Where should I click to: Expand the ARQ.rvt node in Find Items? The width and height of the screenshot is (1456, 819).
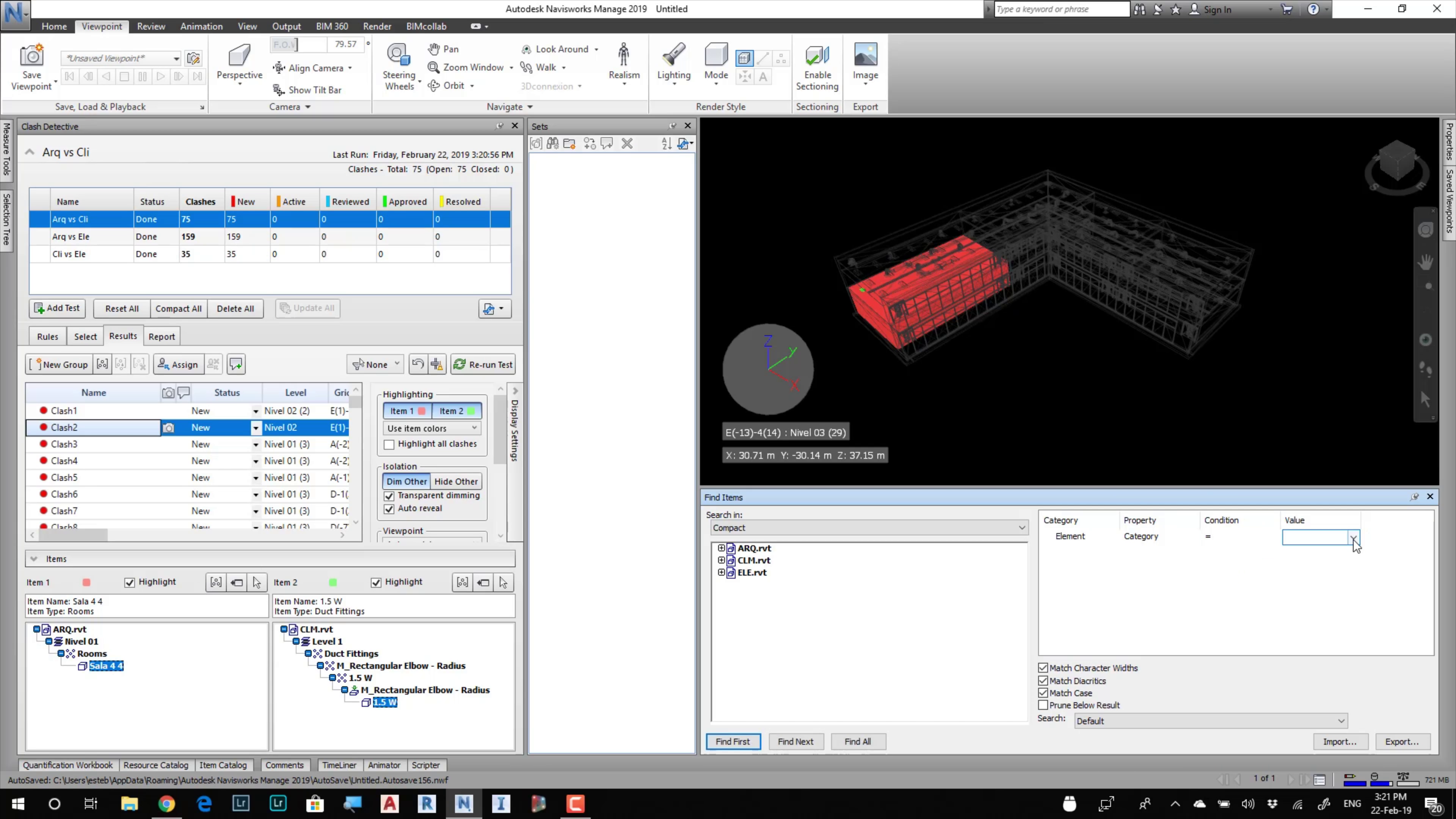(721, 548)
